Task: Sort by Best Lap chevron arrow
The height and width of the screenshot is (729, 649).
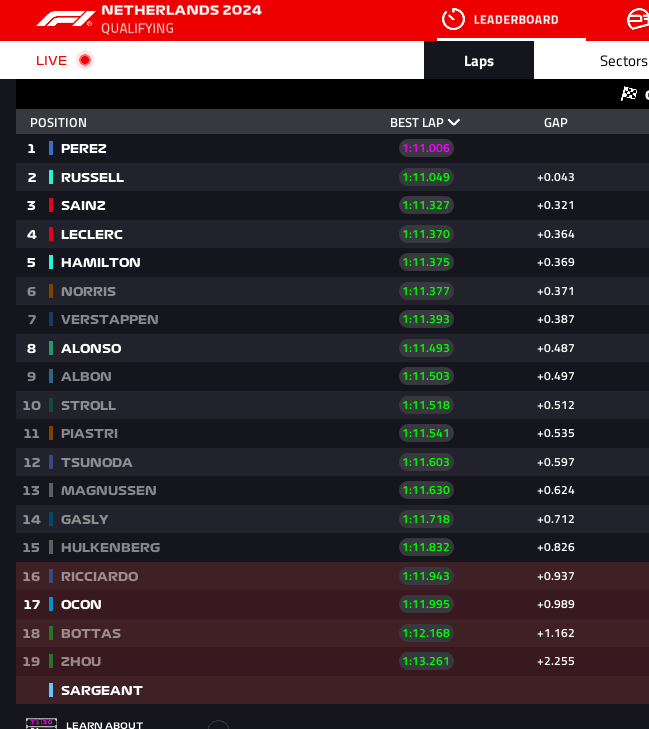Action: (454, 122)
